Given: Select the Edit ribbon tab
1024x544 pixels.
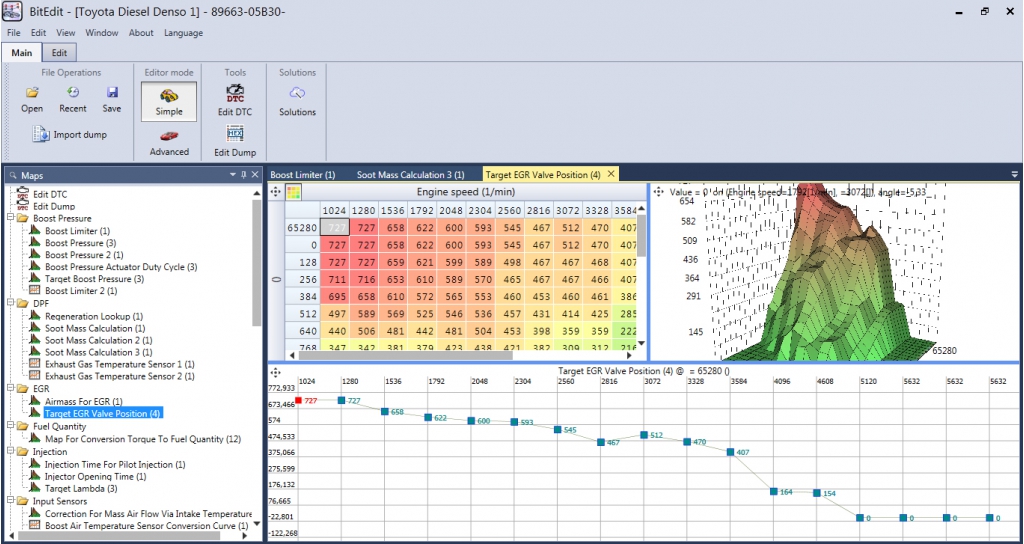Looking at the screenshot, I should pyautogui.click(x=59, y=53).
